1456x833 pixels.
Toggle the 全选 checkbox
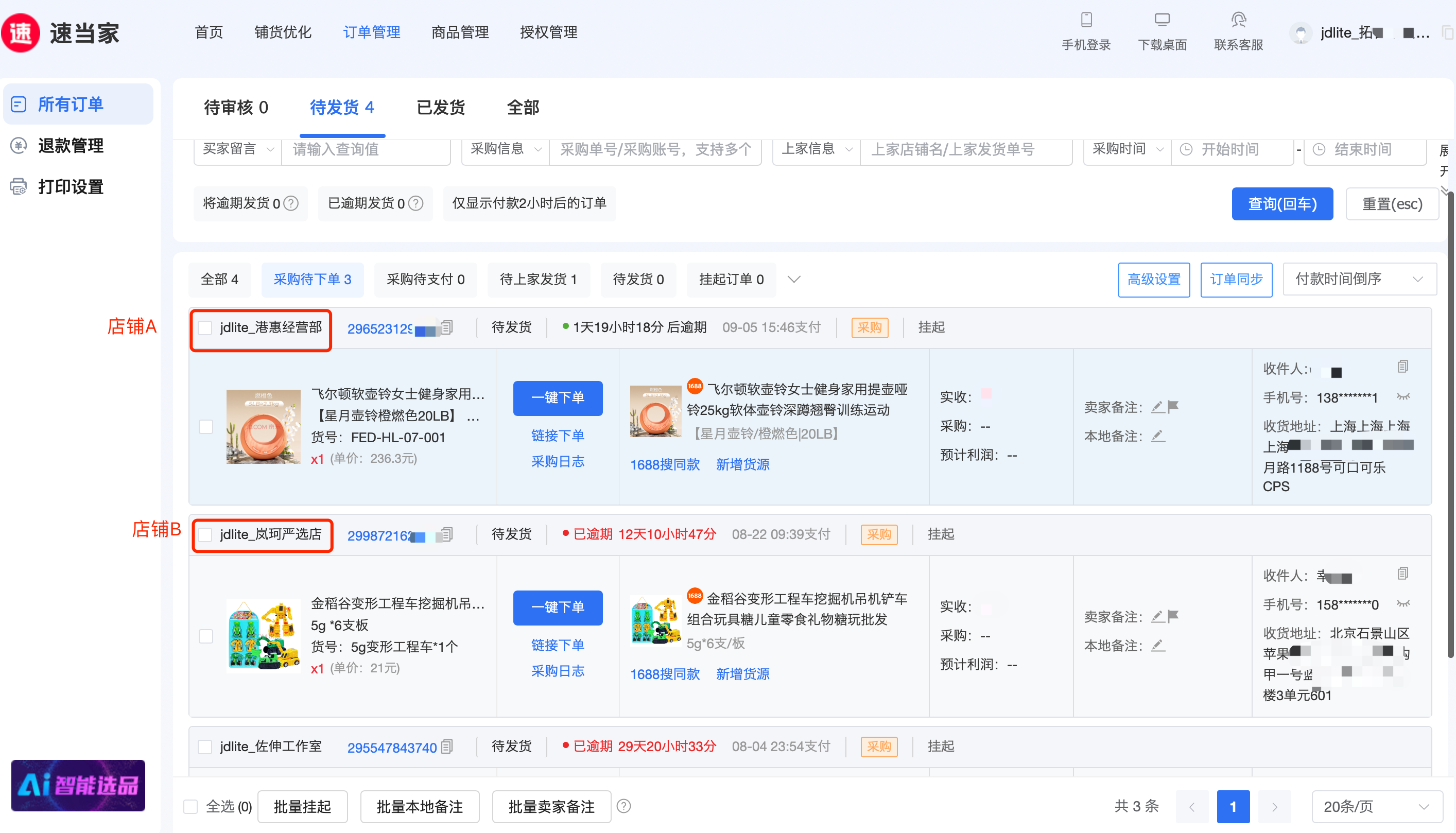pos(190,807)
